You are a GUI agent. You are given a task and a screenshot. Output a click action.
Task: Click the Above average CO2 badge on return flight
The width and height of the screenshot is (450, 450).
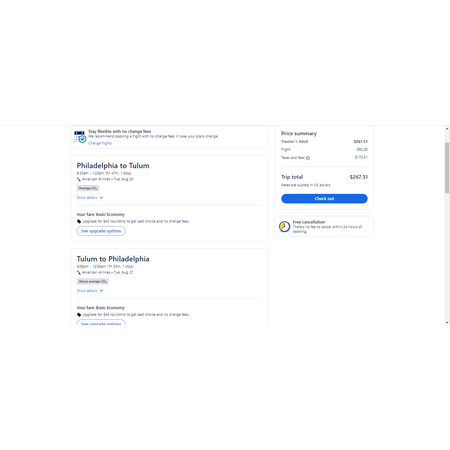[93, 282]
